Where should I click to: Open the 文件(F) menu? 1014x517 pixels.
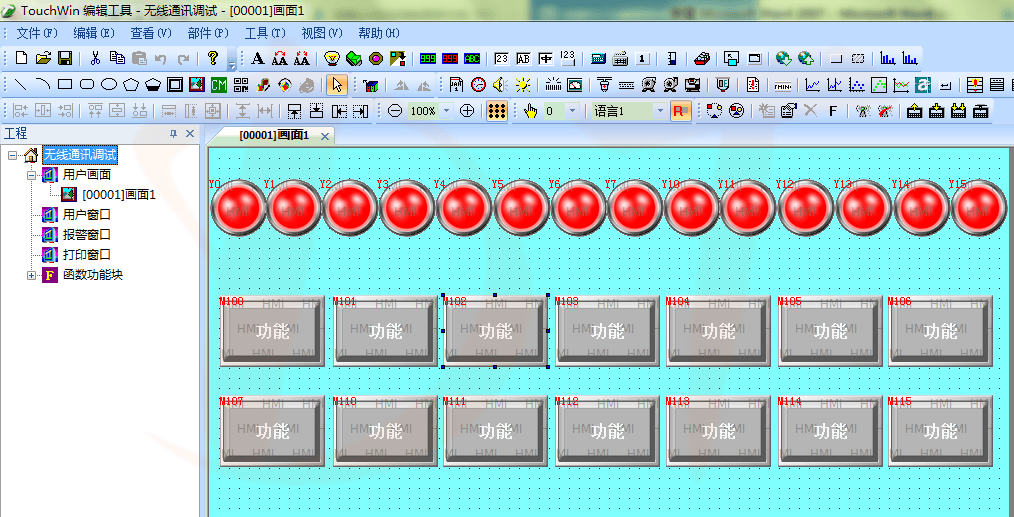pyautogui.click(x=38, y=33)
